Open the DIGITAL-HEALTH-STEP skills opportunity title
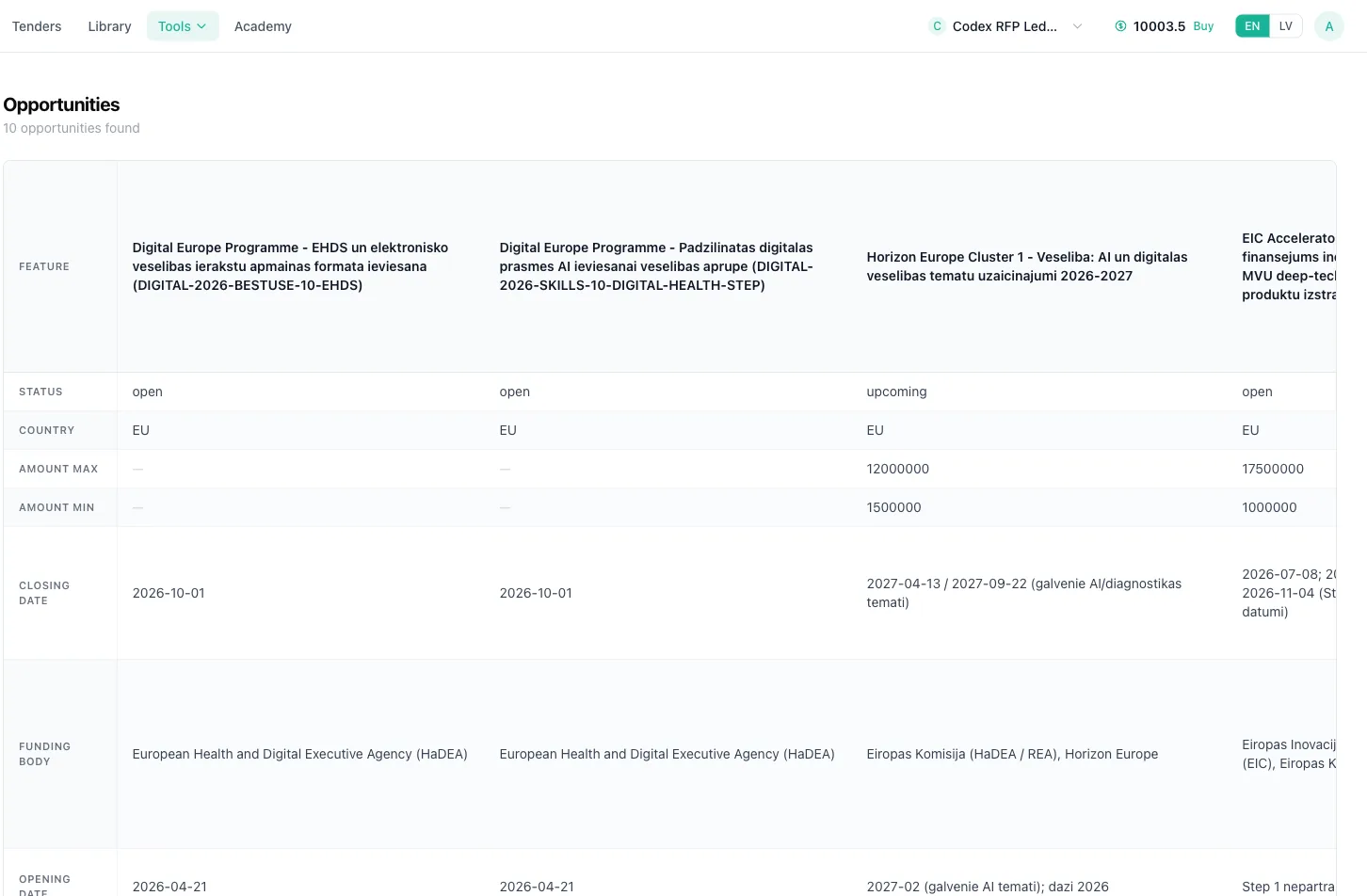Screen dimensions: 1367x896 pyautogui.click(x=656, y=266)
